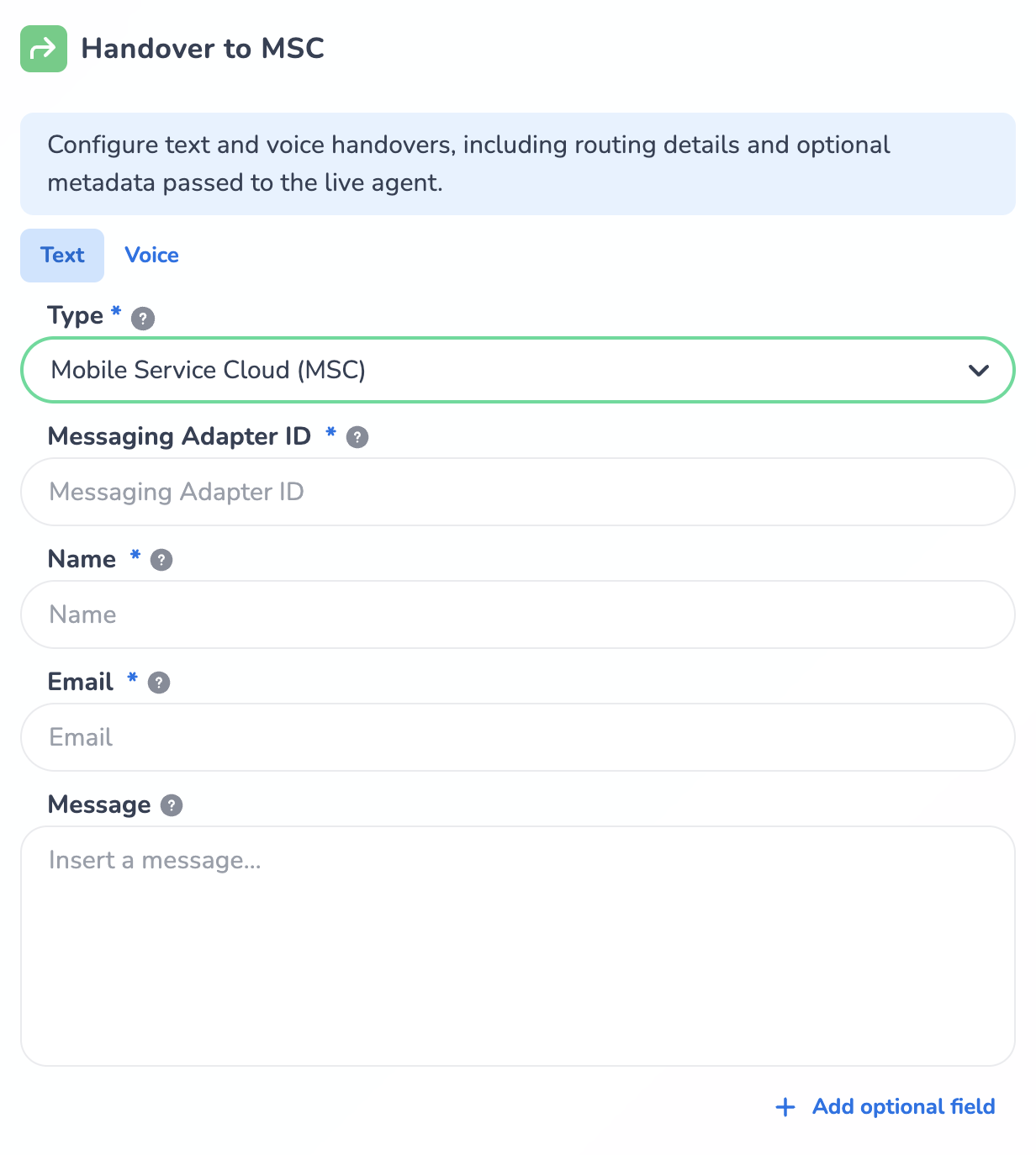Click into the Name input field

[x=517, y=615]
